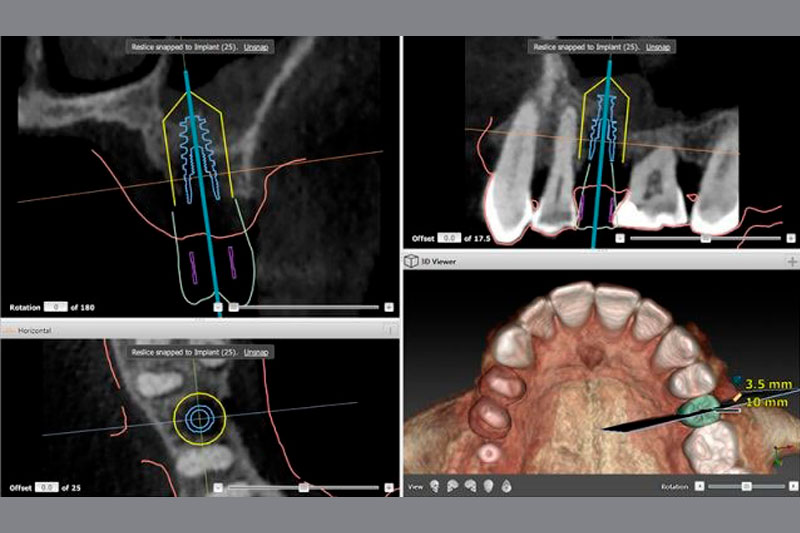
Task: Click the Offset field in Horizontal view
Action: 46,486
